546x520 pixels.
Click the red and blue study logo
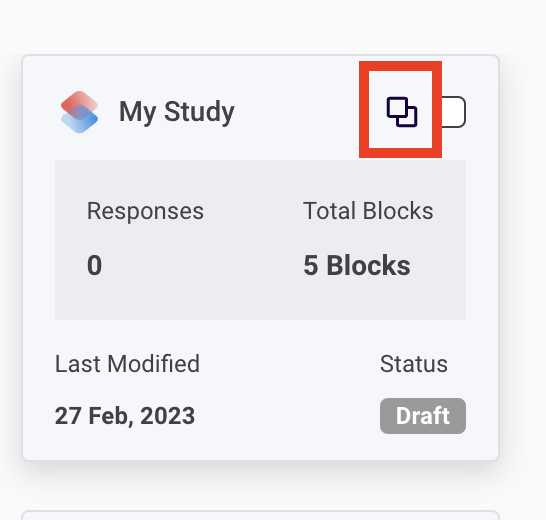[x=79, y=112]
